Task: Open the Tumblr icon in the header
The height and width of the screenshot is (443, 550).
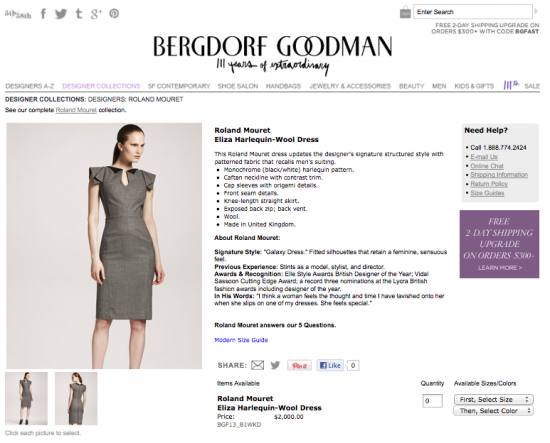Action: coord(79,14)
